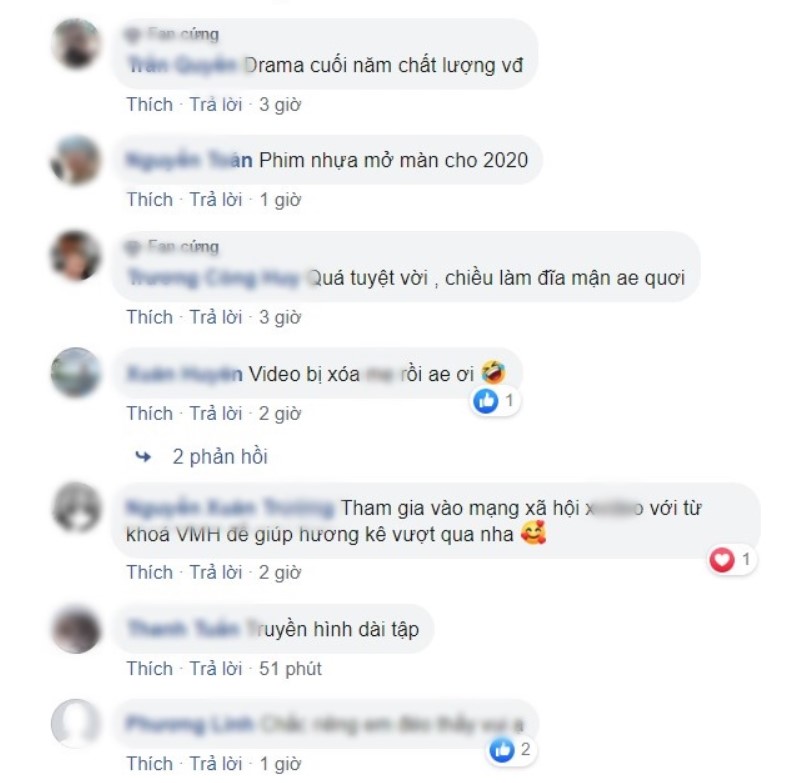
Task: Open avatar of 'Truyền hình dài tập' commenter
Action: [x=76, y=629]
